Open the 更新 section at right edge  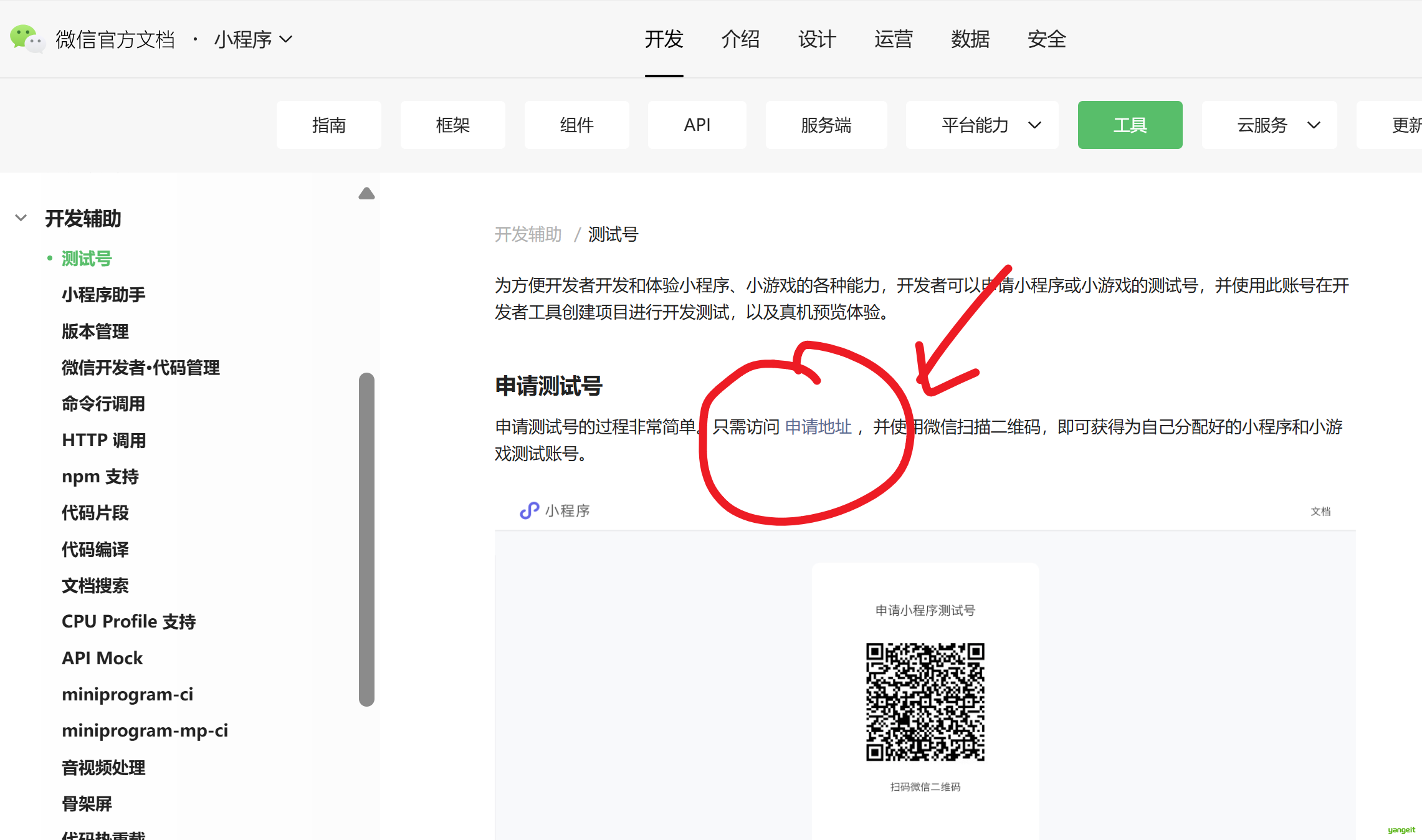[x=1390, y=125]
